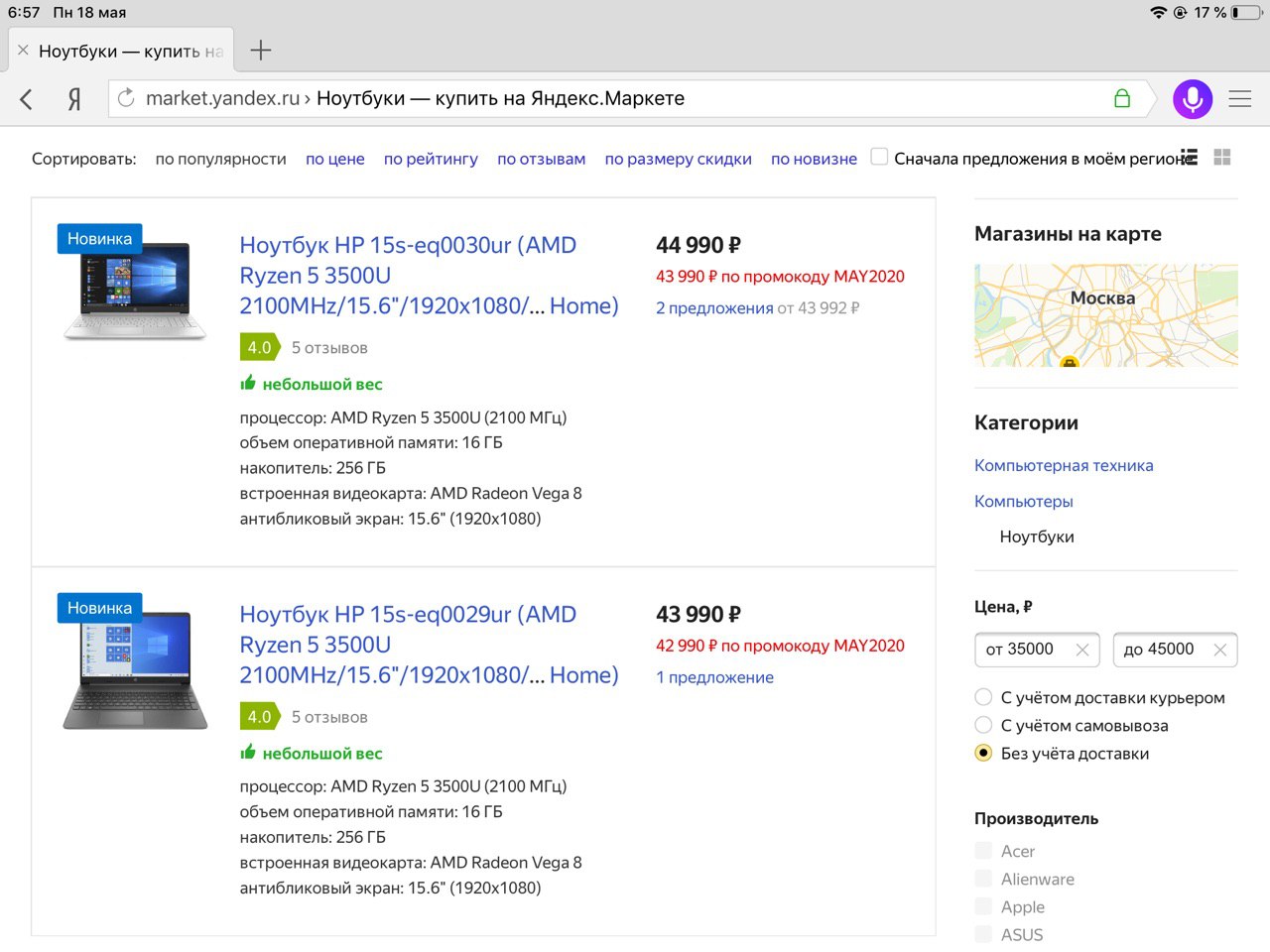Check the Acer manufacturer filter
This screenshot has width=1270, height=952.
point(983,851)
